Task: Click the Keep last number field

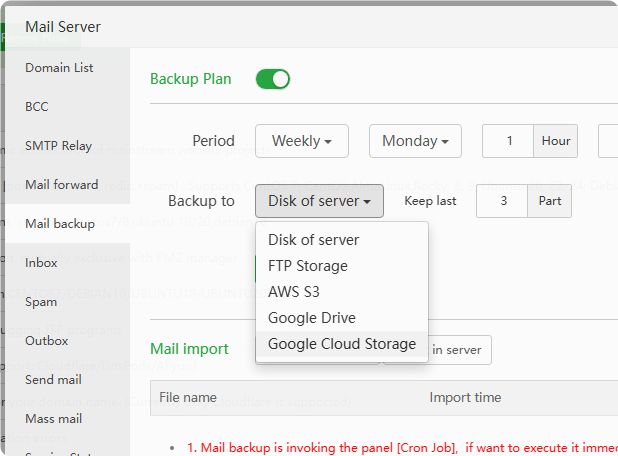Action: click(x=503, y=201)
